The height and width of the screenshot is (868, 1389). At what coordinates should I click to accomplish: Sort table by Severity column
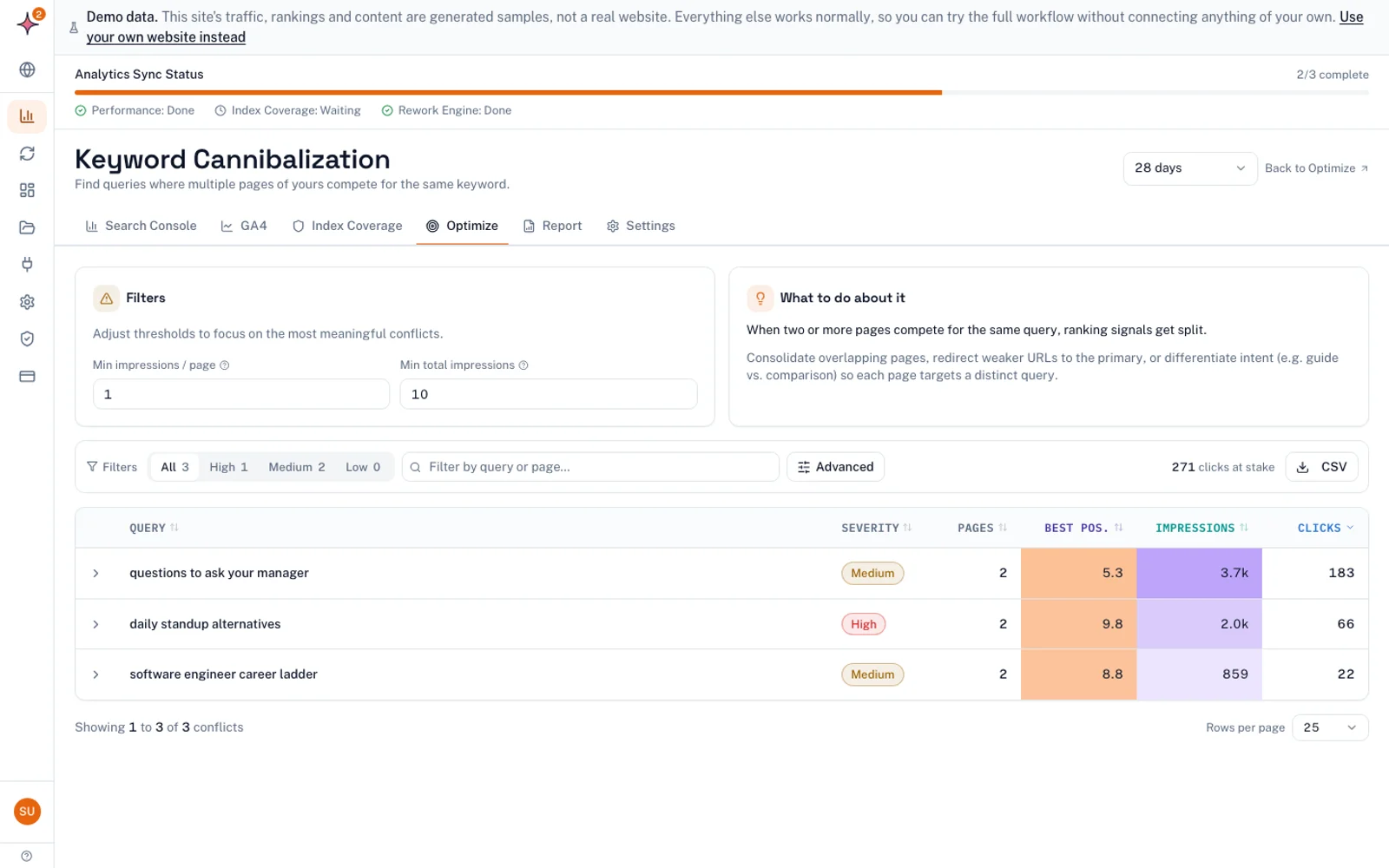click(x=876, y=528)
